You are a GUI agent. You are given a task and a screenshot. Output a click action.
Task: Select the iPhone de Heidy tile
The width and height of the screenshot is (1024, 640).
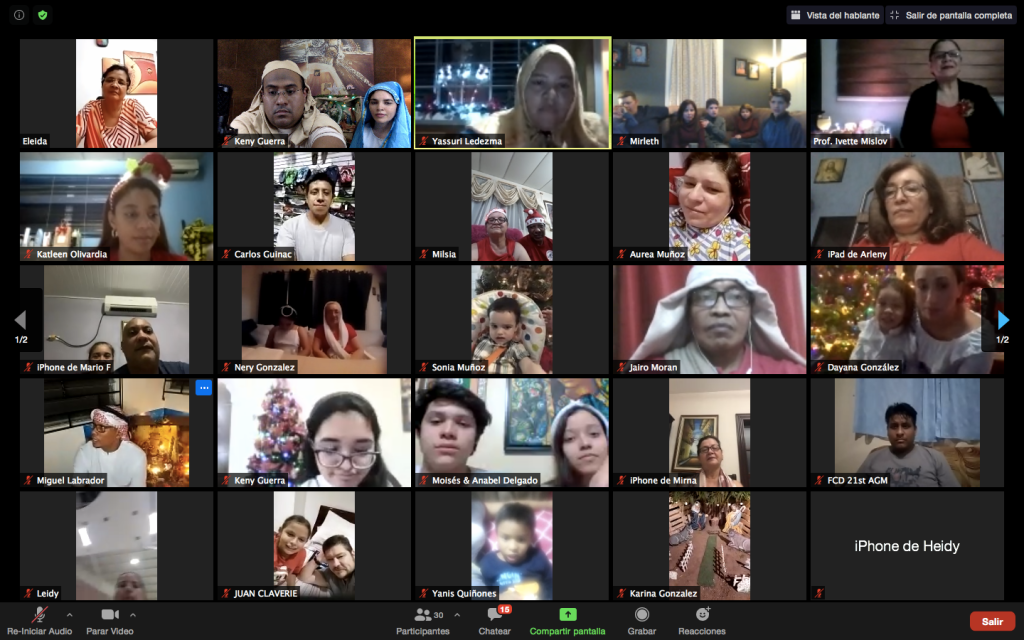coord(906,546)
